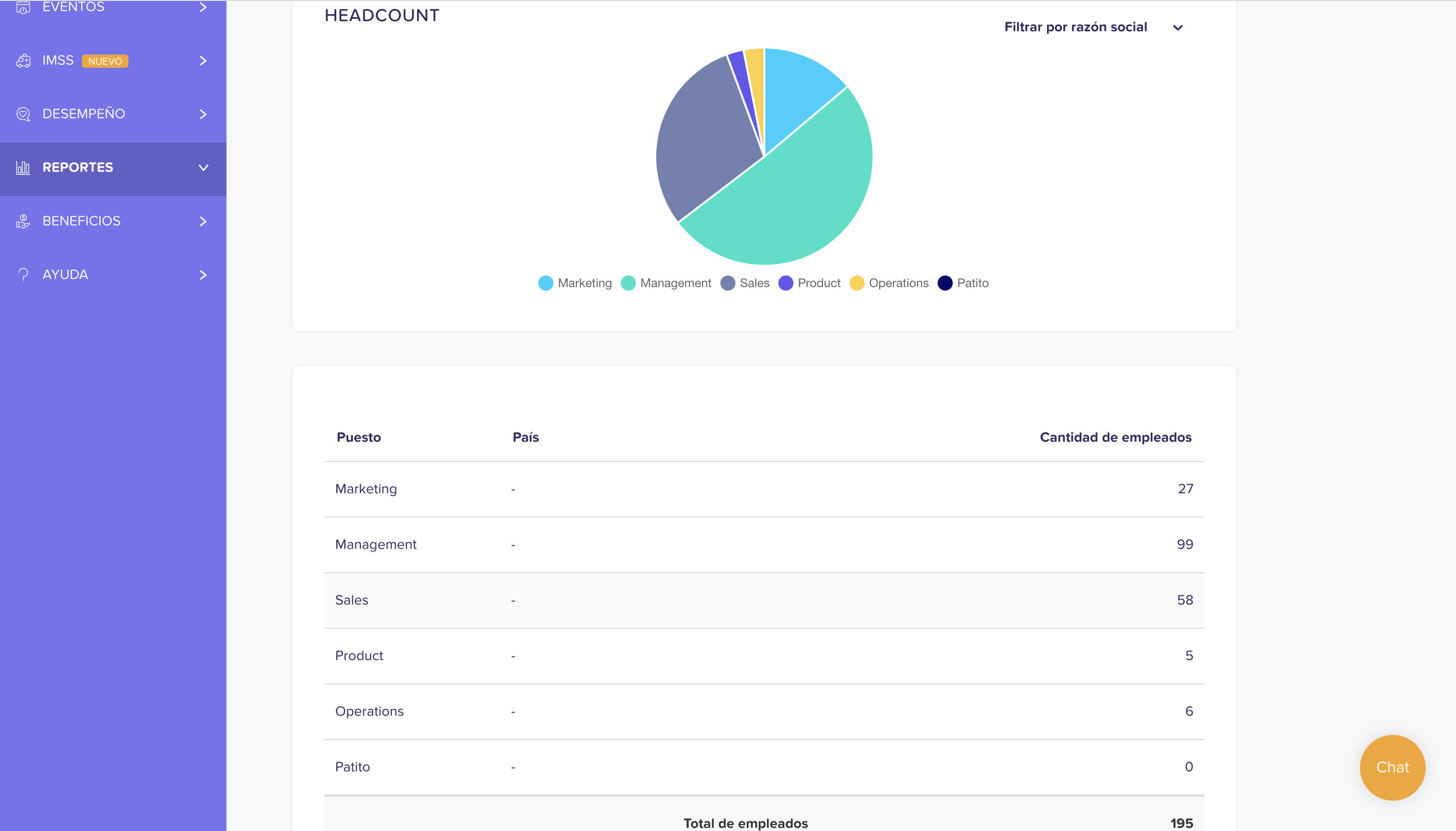This screenshot has height=831, width=1456.
Task: Expand the Beneficios menu chevron
Action: click(x=203, y=221)
